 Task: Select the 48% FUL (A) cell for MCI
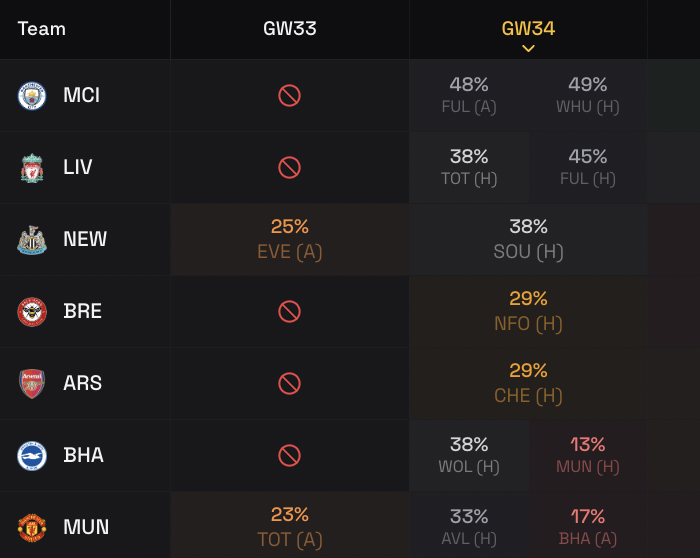[x=469, y=96]
